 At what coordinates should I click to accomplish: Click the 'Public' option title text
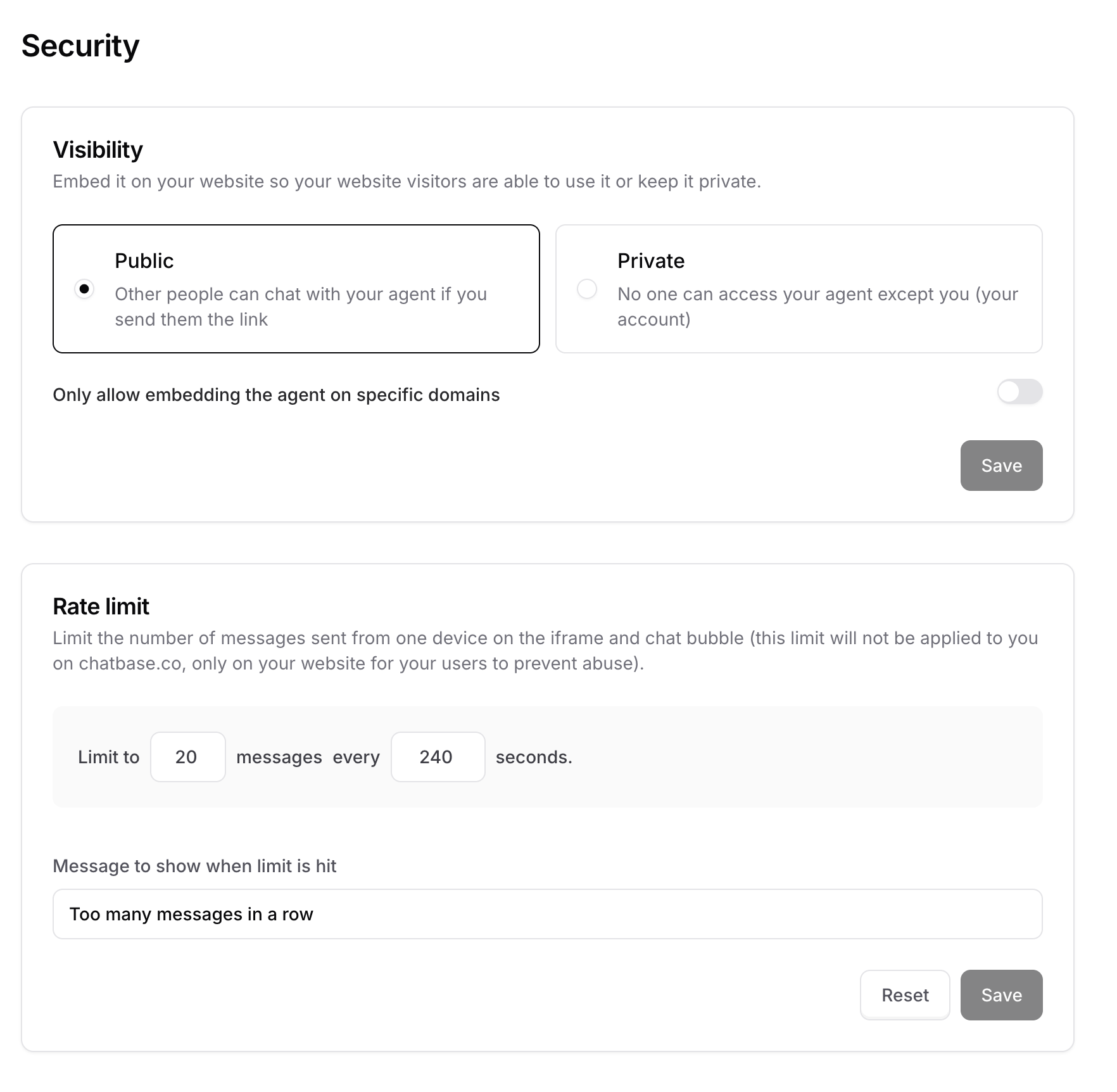pos(144,261)
